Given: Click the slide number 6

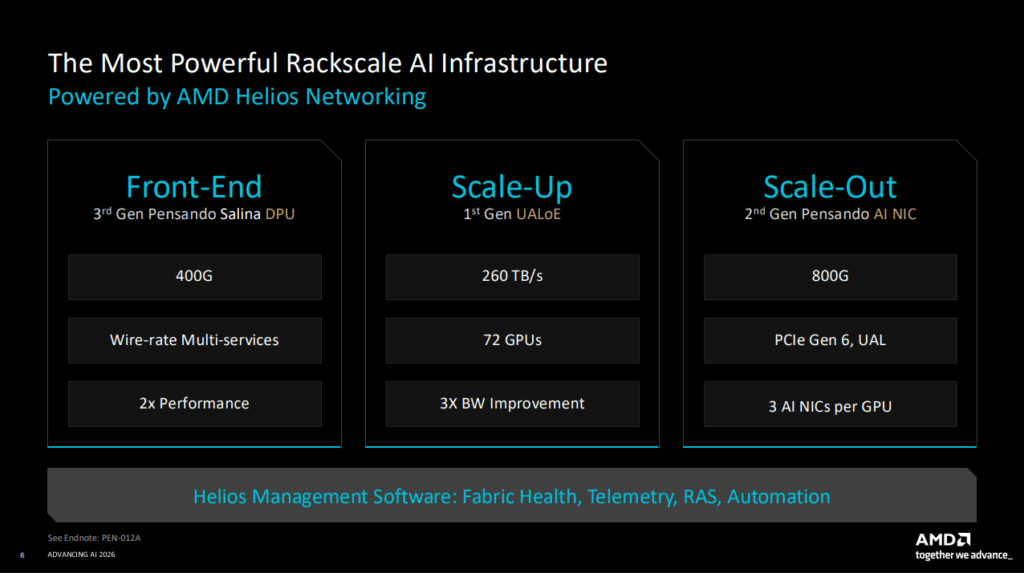Looking at the screenshot, I should pos(22,555).
